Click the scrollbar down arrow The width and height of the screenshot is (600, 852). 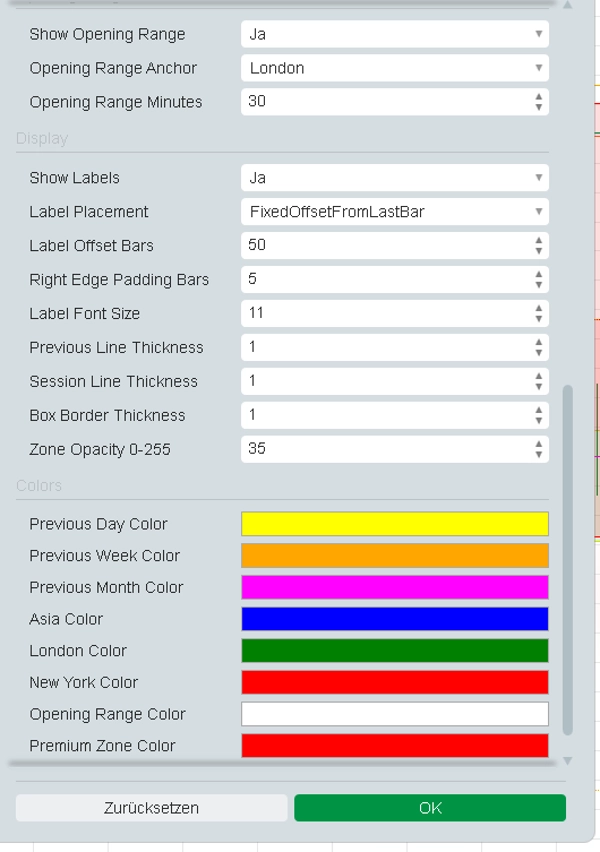[568, 761]
